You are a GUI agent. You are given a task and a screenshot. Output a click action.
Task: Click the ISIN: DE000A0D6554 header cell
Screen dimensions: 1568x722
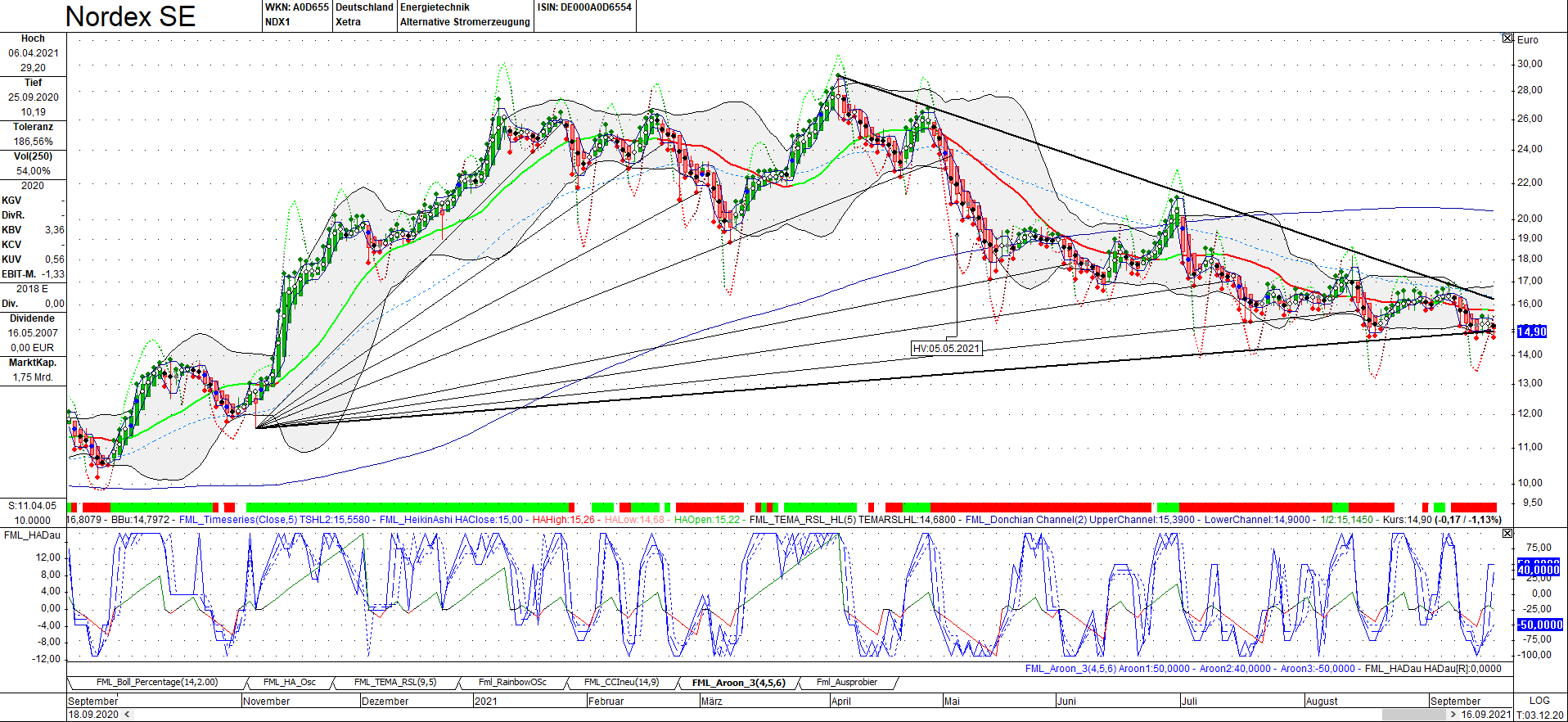pos(584,7)
